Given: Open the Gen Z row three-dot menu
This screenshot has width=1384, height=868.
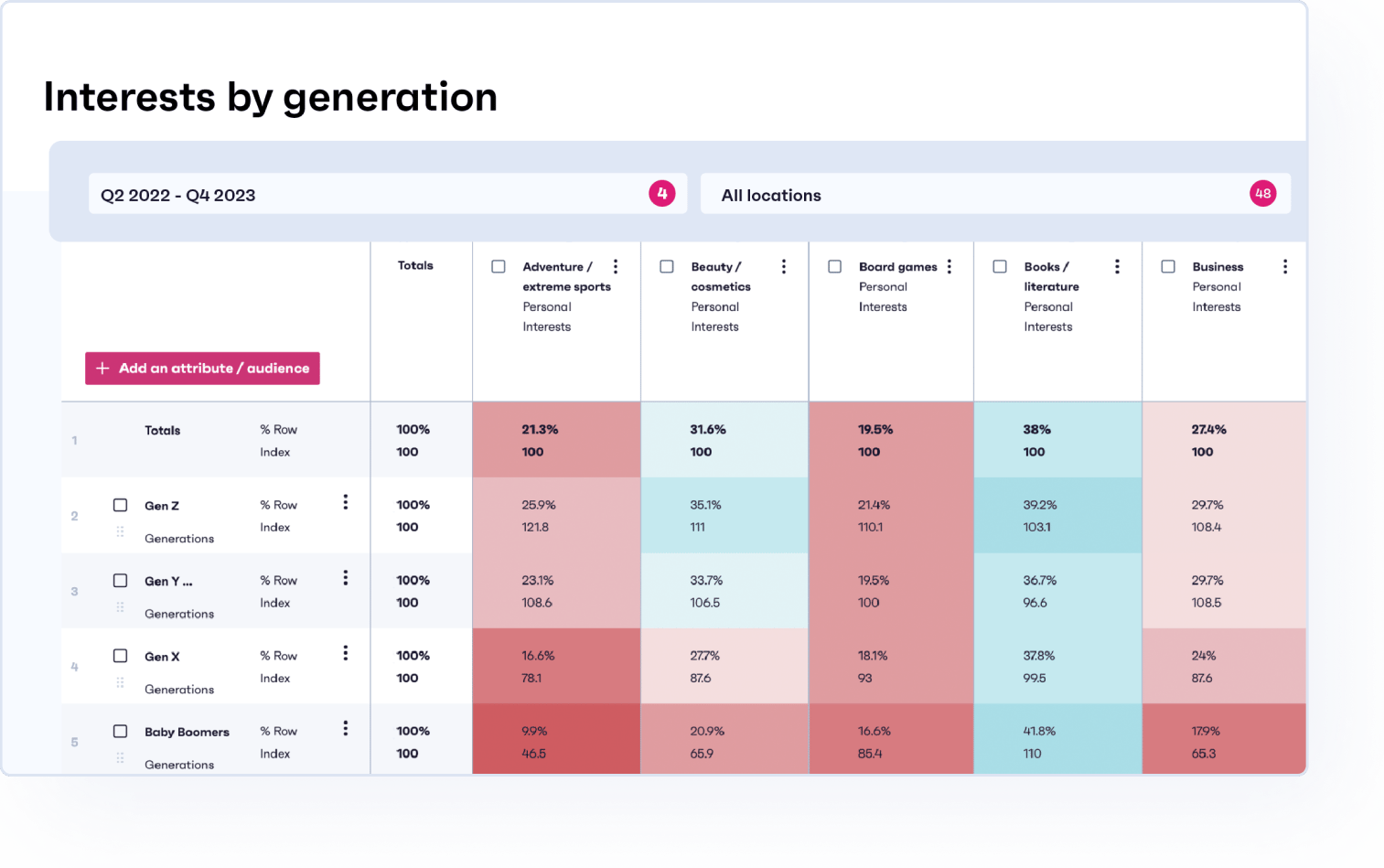Looking at the screenshot, I should click(x=345, y=501).
